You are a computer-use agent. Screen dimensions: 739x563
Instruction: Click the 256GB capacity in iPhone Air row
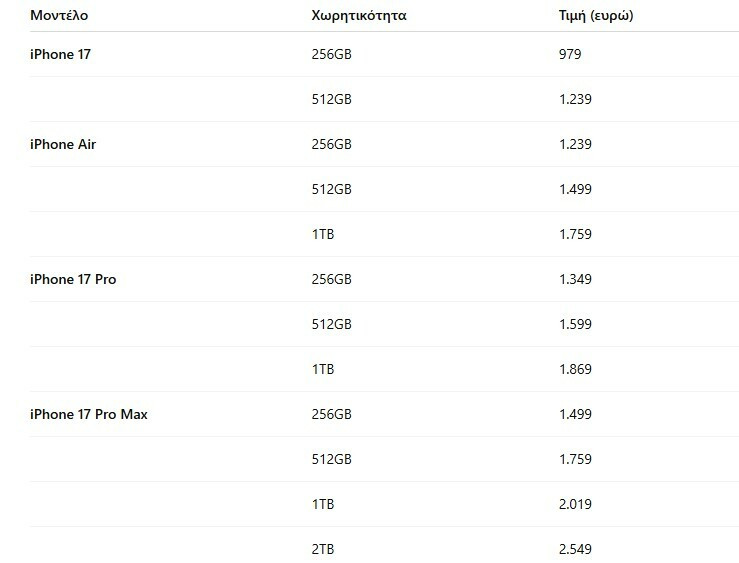point(332,144)
